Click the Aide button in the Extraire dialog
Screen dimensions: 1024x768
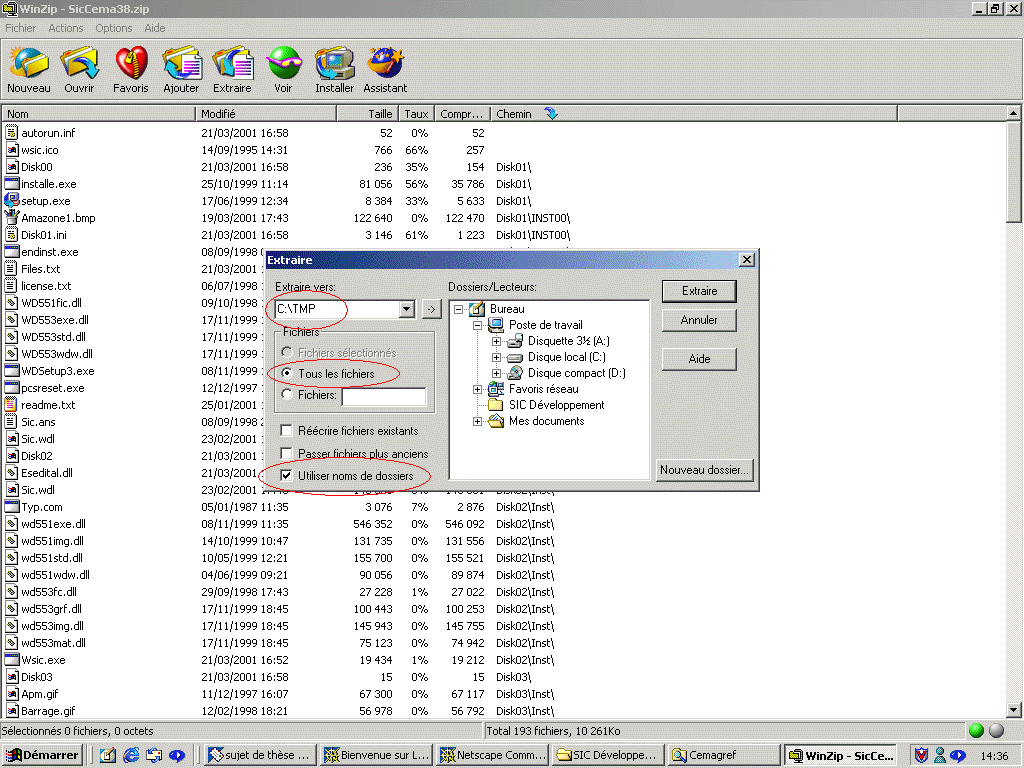pyautogui.click(x=699, y=359)
